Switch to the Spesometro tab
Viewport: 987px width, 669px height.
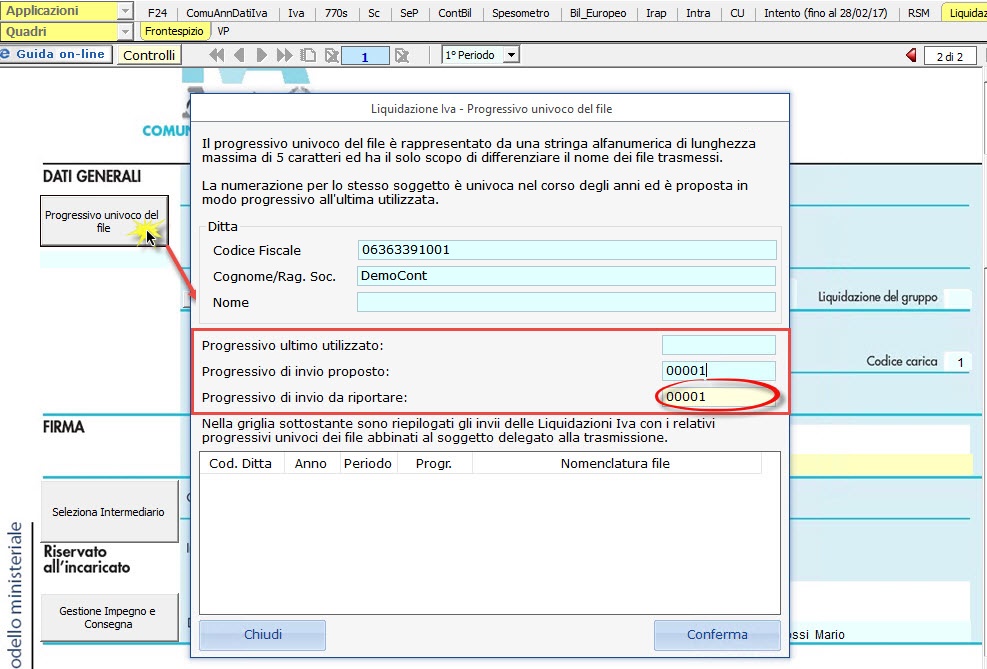click(x=521, y=13)
